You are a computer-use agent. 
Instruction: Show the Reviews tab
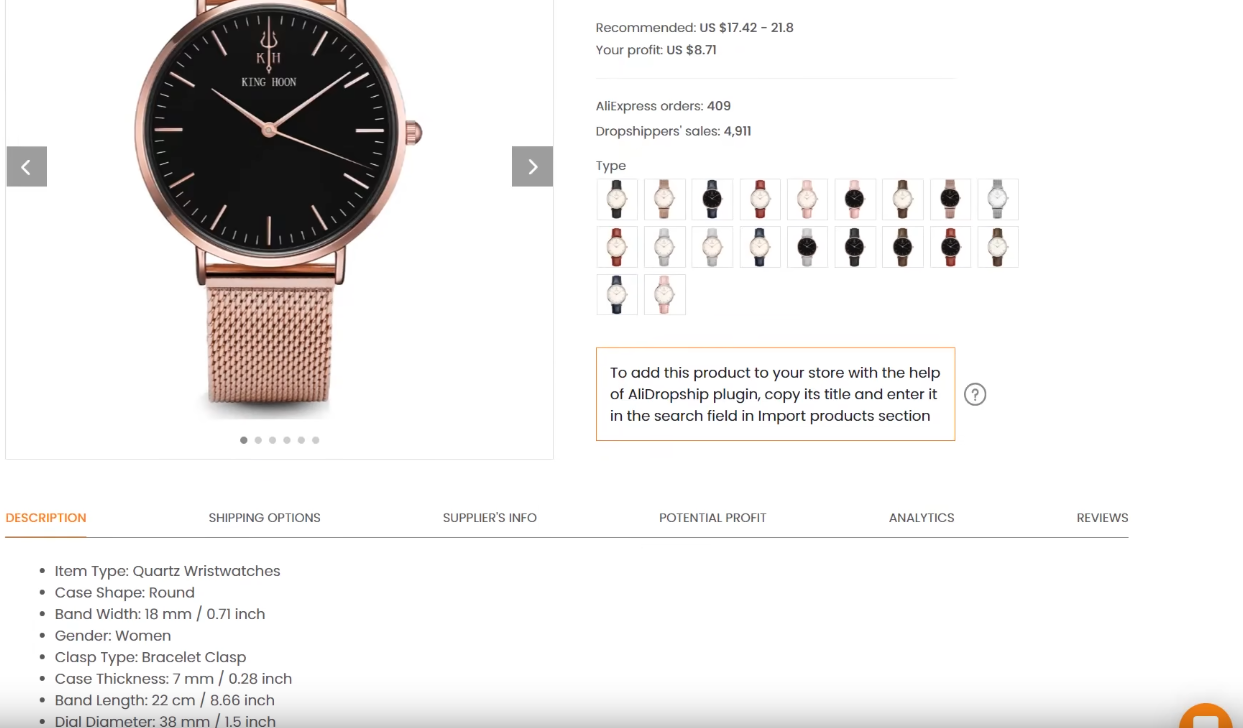(x=1102, y=517)
